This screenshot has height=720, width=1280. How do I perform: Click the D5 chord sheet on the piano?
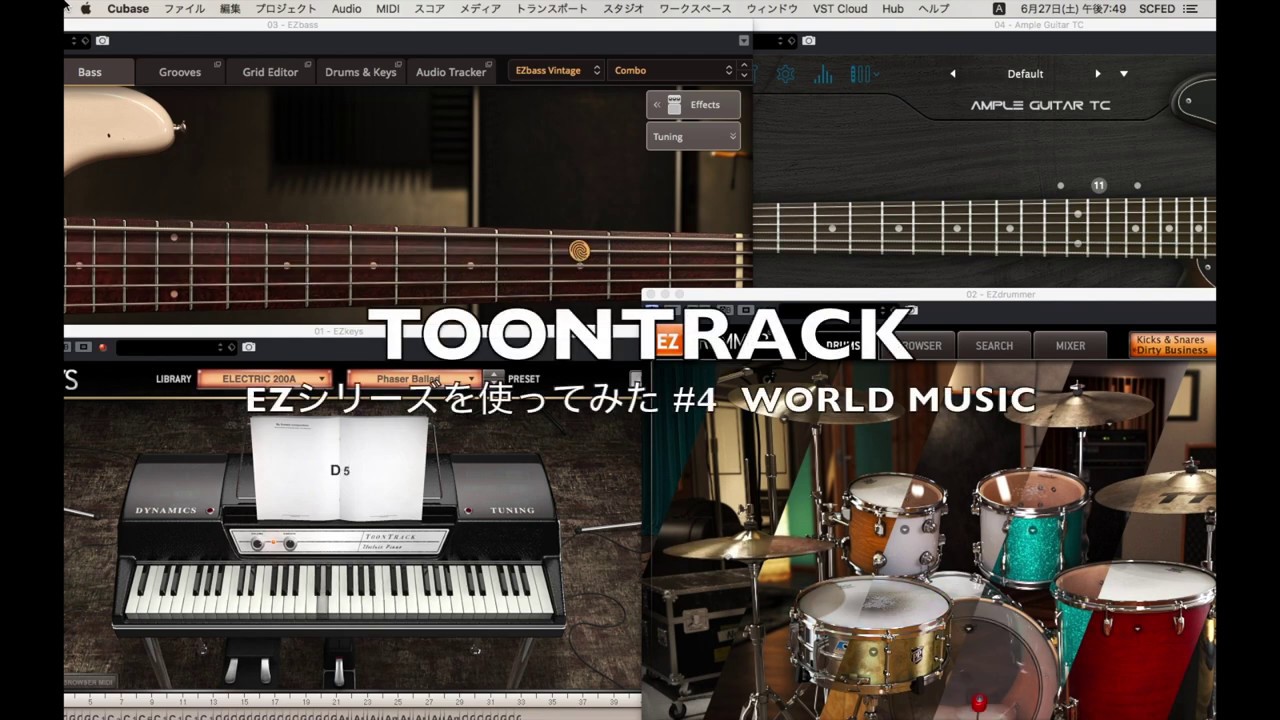pyautogui.click(x=340, y=470)
